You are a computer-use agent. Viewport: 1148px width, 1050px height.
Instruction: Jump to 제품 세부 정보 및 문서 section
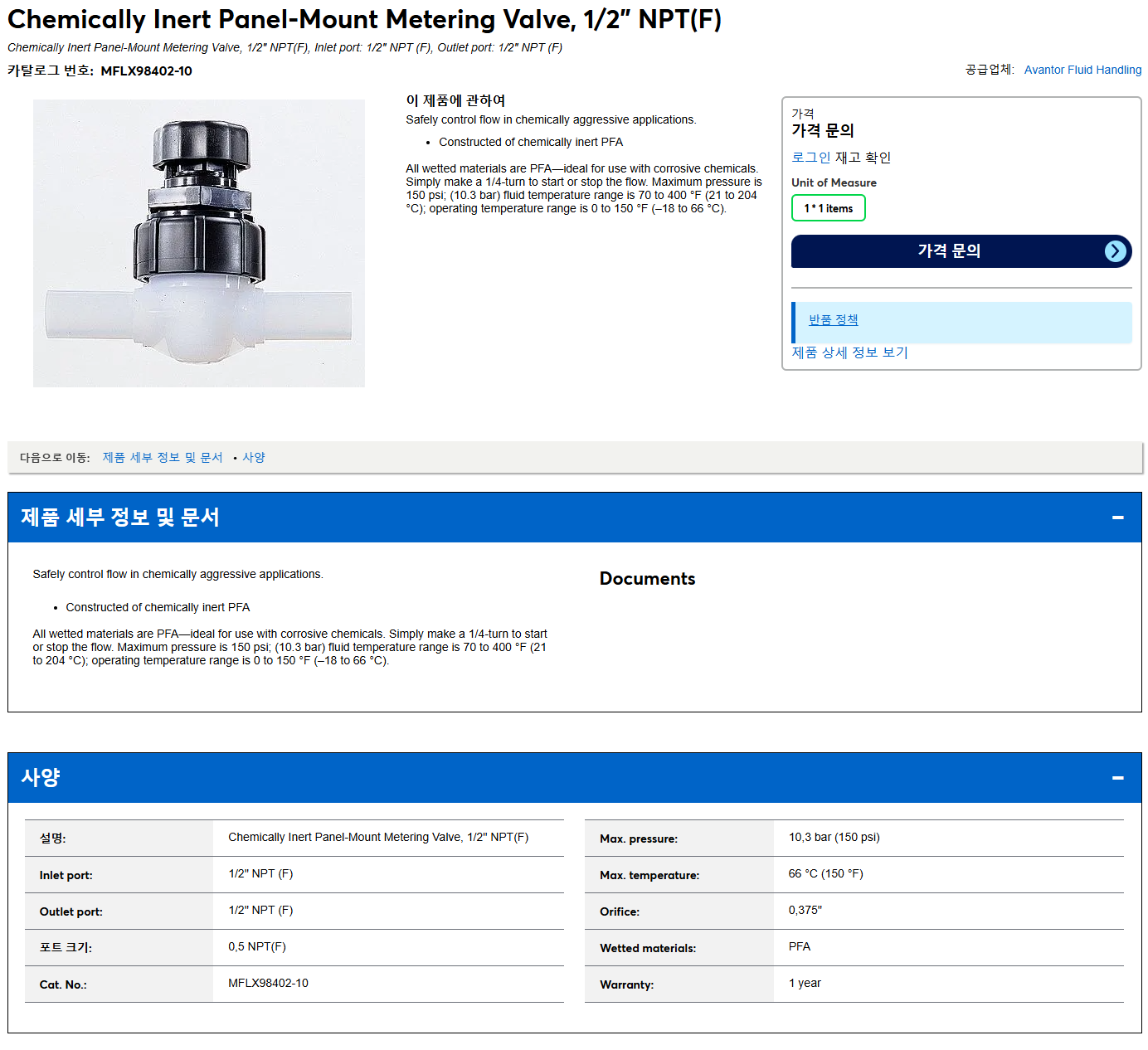point(163,458)
